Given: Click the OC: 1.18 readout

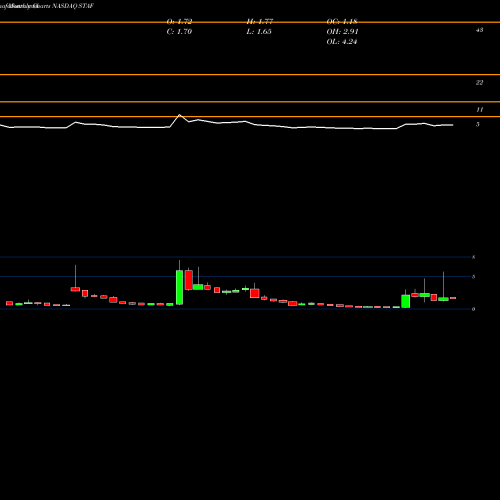Looking at the screenshot, I should coord(342,22).
